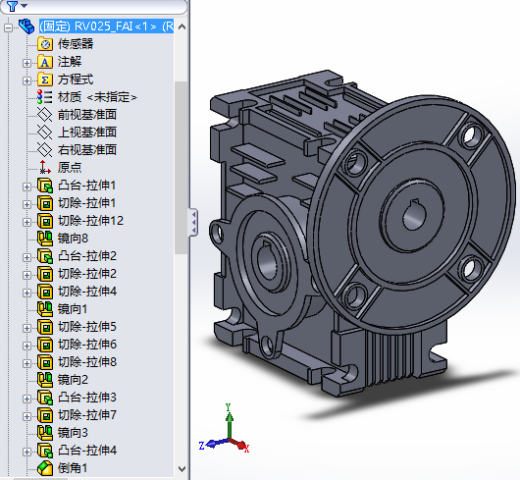Click the 切除-拉伸8 cut extrude icon
This screenshot has height=480, width=520.
point(45,362)
